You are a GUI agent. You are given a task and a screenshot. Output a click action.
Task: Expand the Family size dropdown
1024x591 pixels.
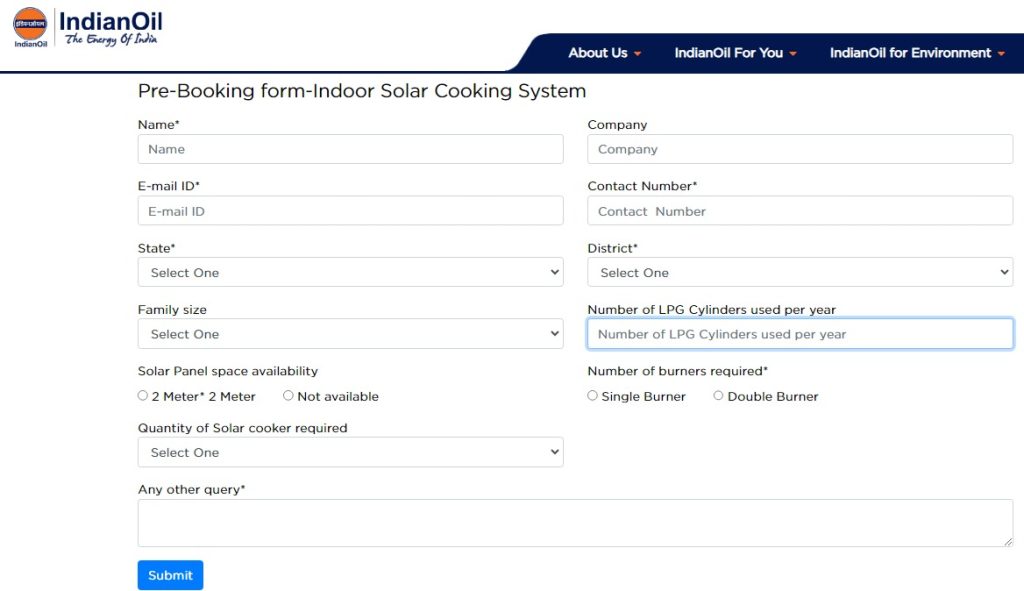coord(350,334)
